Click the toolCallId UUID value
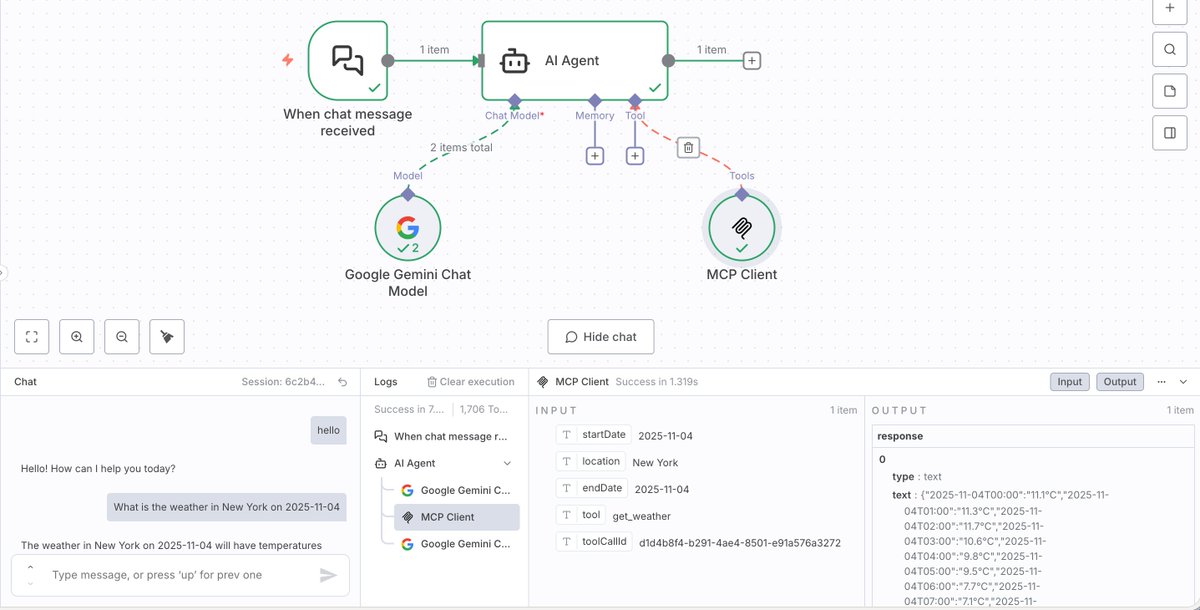1200x610 pixels. pos(740,543)
